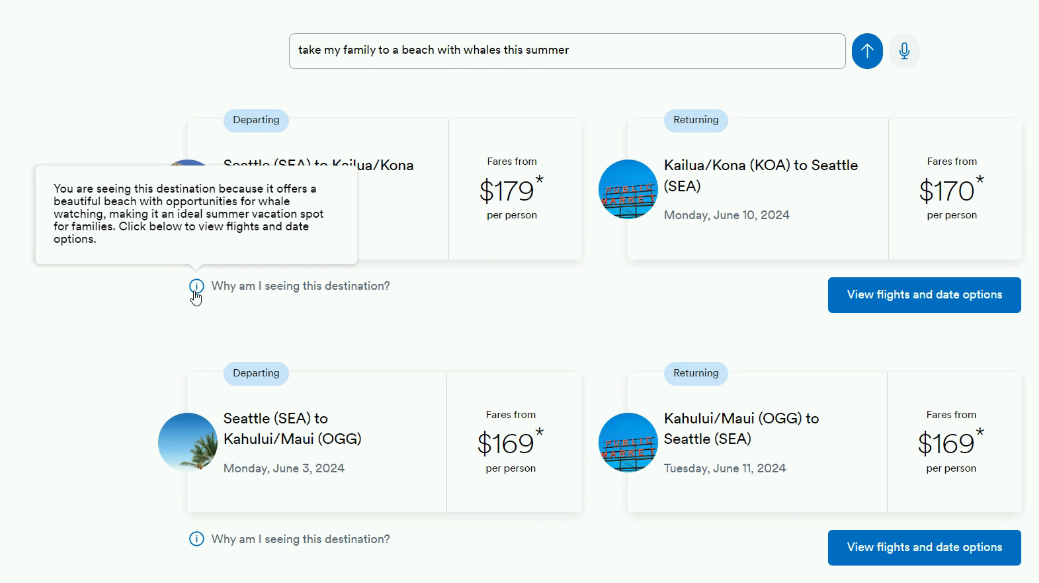
Task: Click the Kailua/Kona returning Public Market thumbnail
Action: (628, 189)
